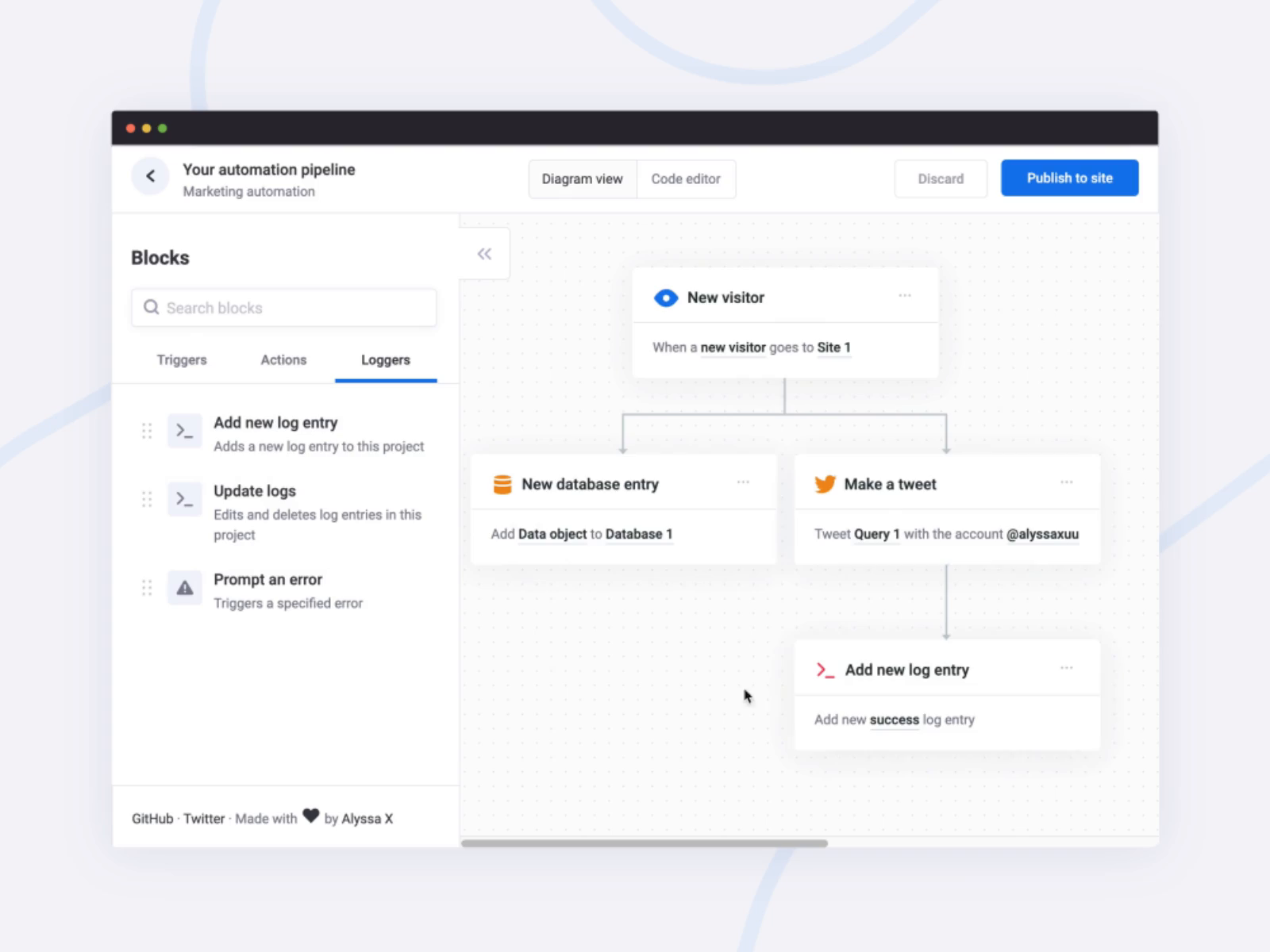Select the New visitor eye icon
Viewport: 1270px width, 952px height.
pos(666,297)
